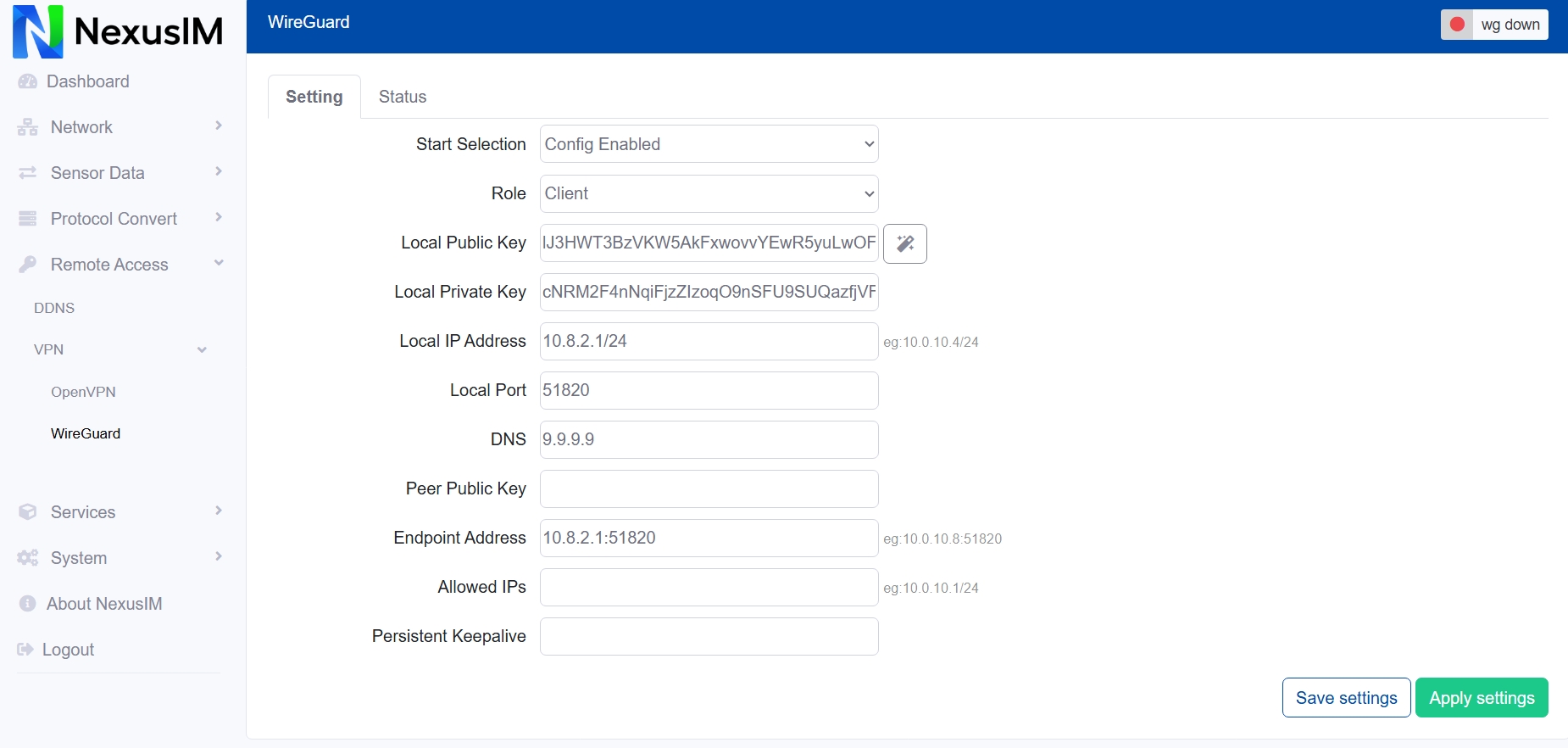This screenshot has height=748, width=1568.
Task: Click the Dashboard gauge icon
Action: (28, 81)
